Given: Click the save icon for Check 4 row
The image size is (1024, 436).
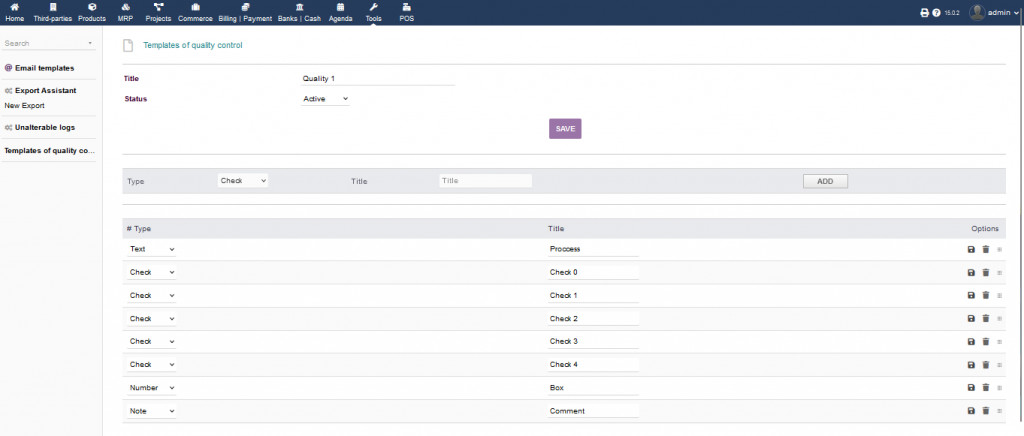Looking at the screenshot, I should pos(971,364).
